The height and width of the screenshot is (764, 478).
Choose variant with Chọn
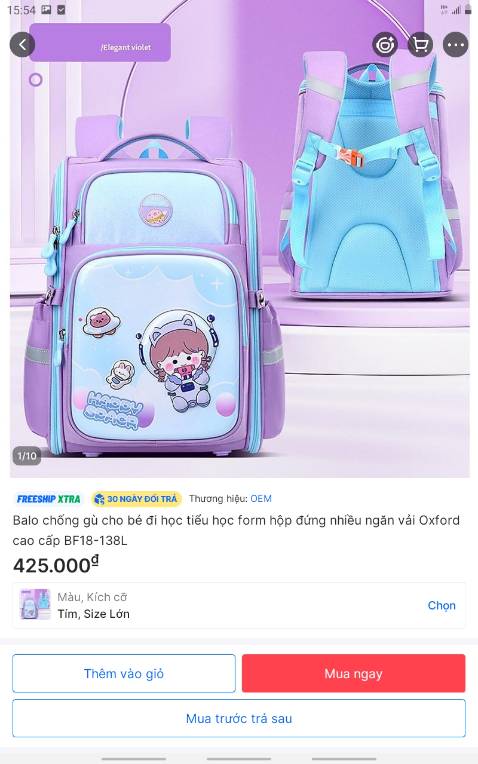[441, 605]
